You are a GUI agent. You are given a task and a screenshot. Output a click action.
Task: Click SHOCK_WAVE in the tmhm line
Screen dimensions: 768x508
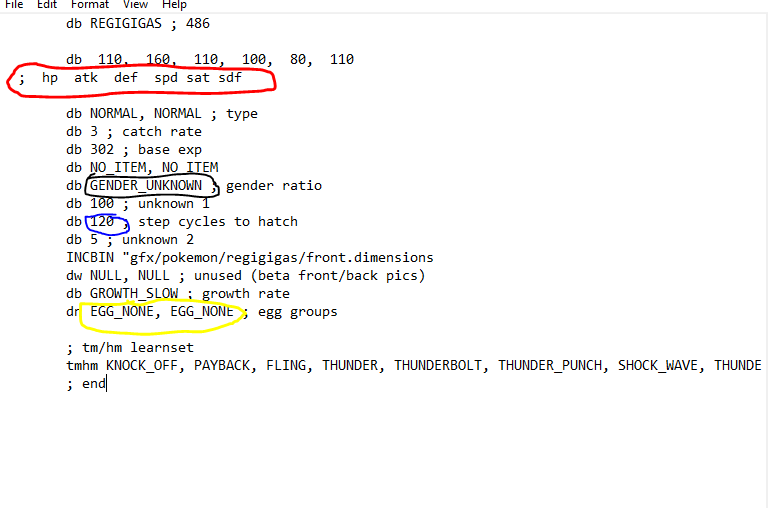pyautogui.click(x=658, y=366)
